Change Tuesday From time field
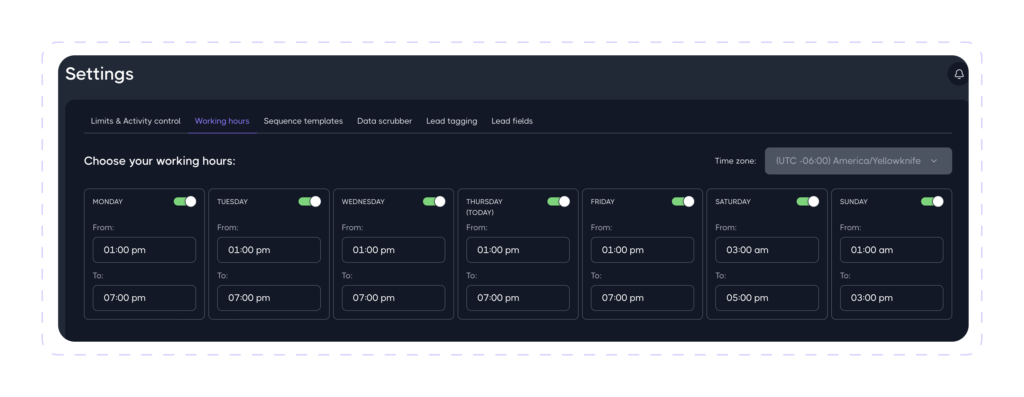 point(269,250)
